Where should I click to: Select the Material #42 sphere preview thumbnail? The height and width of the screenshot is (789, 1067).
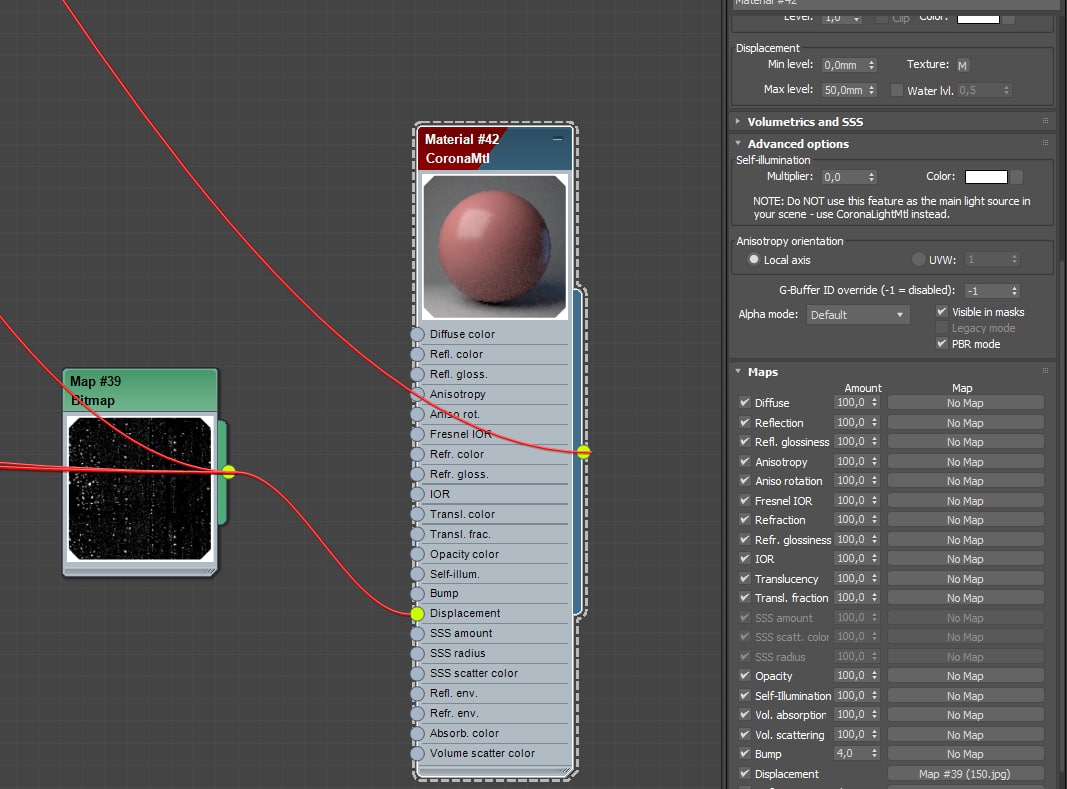pyautogui.click(x=495, y=247)
